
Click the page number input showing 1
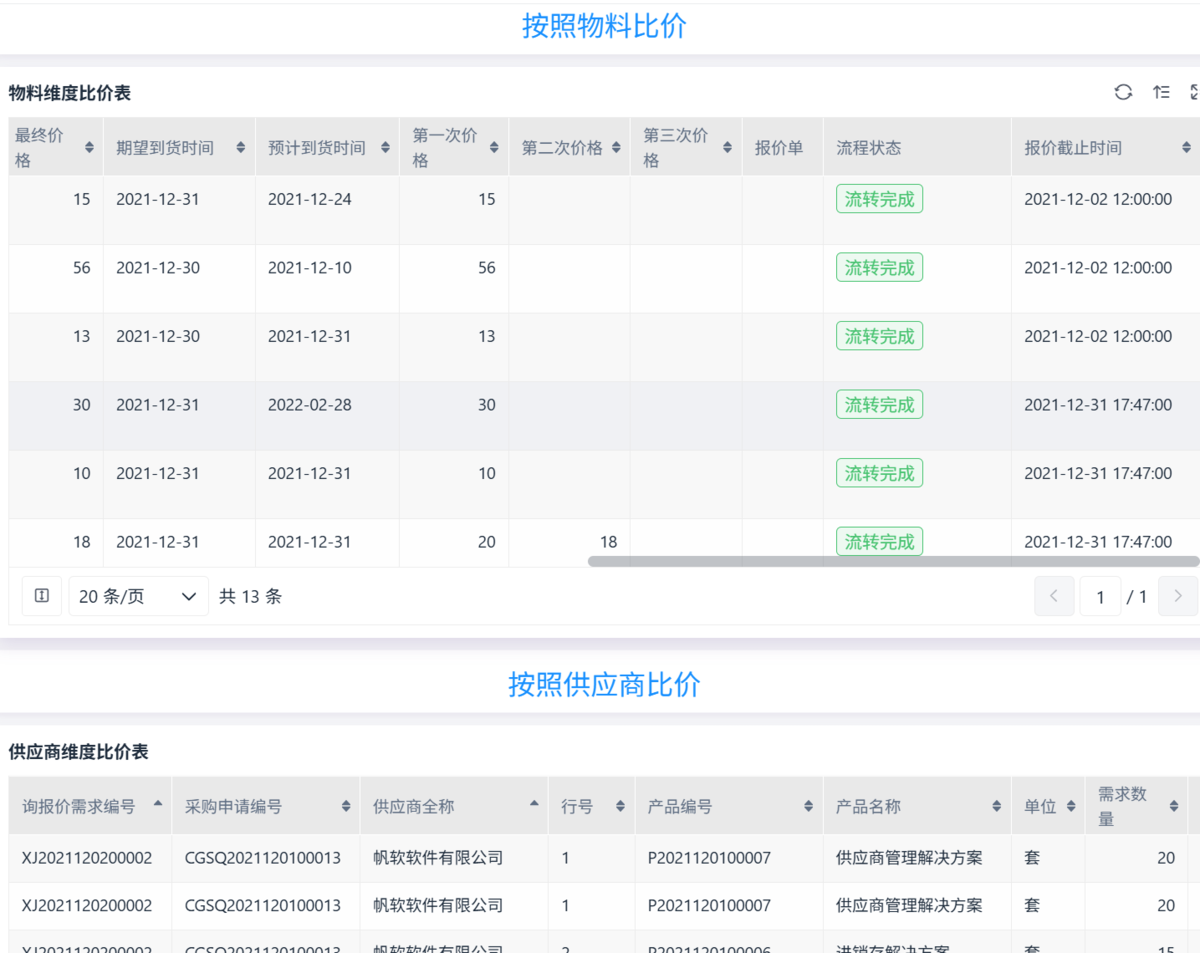[1100, 597]
